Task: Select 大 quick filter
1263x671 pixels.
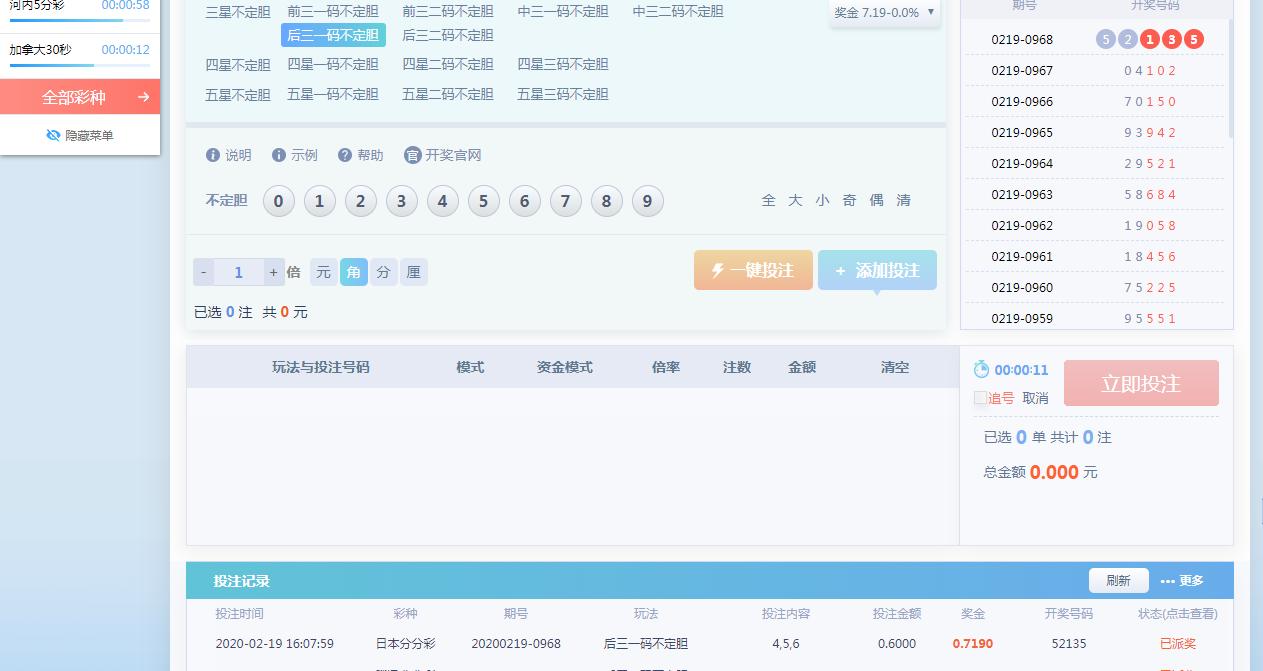Action: (x=795, y=200)
